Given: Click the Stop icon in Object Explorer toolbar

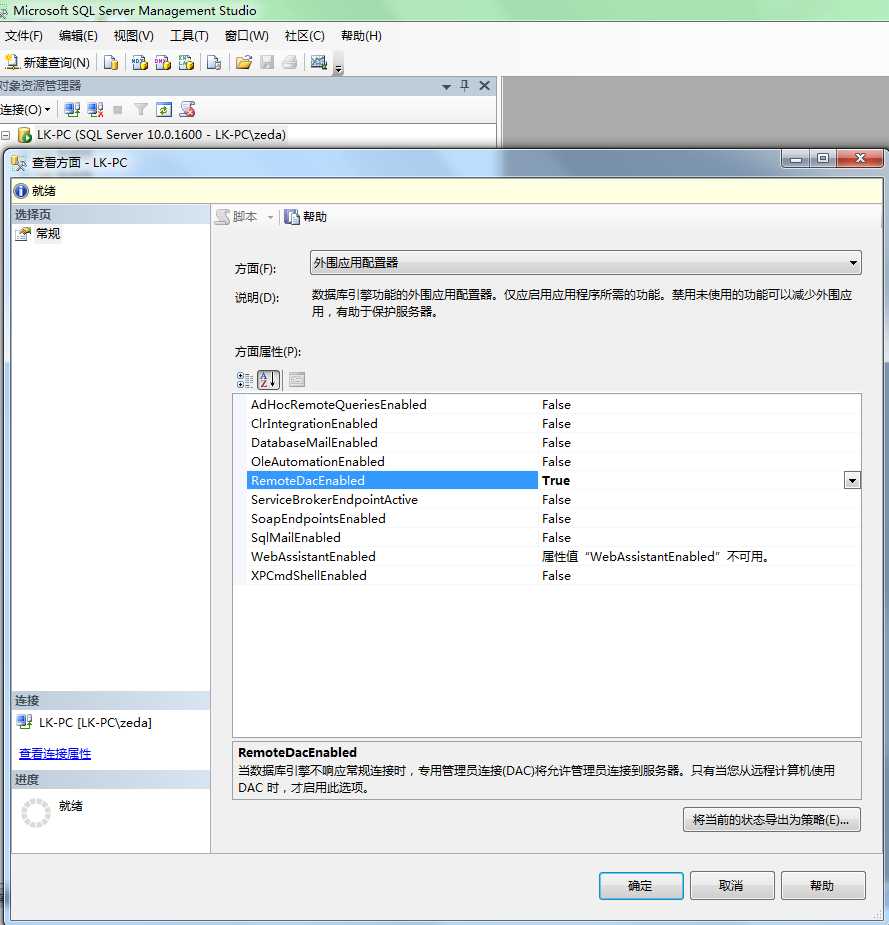Looking at the screenshot, I should (118, 110).
